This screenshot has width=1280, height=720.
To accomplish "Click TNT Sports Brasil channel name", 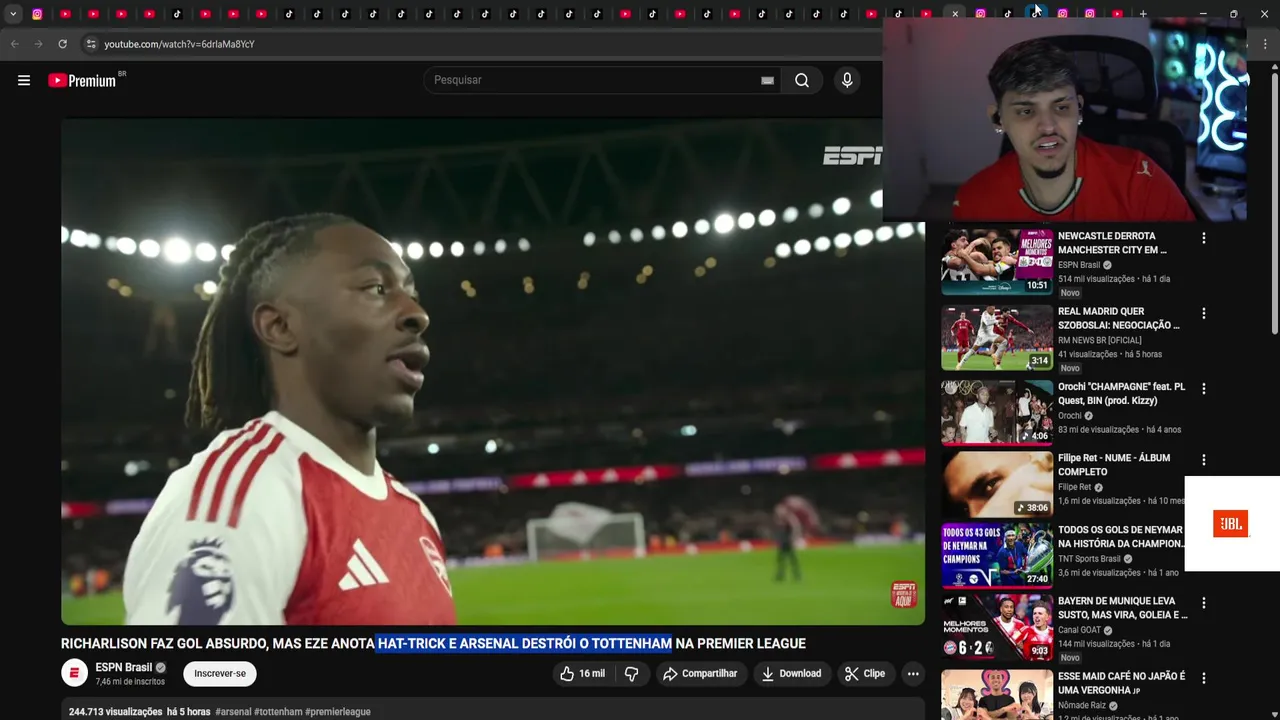I will click(1089, 559).
